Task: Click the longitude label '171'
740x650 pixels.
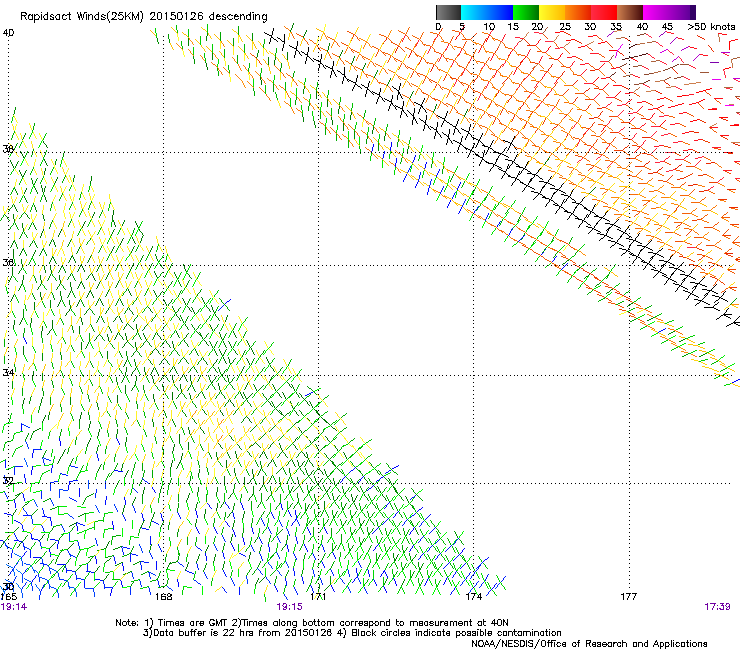Action: (319, 597)
